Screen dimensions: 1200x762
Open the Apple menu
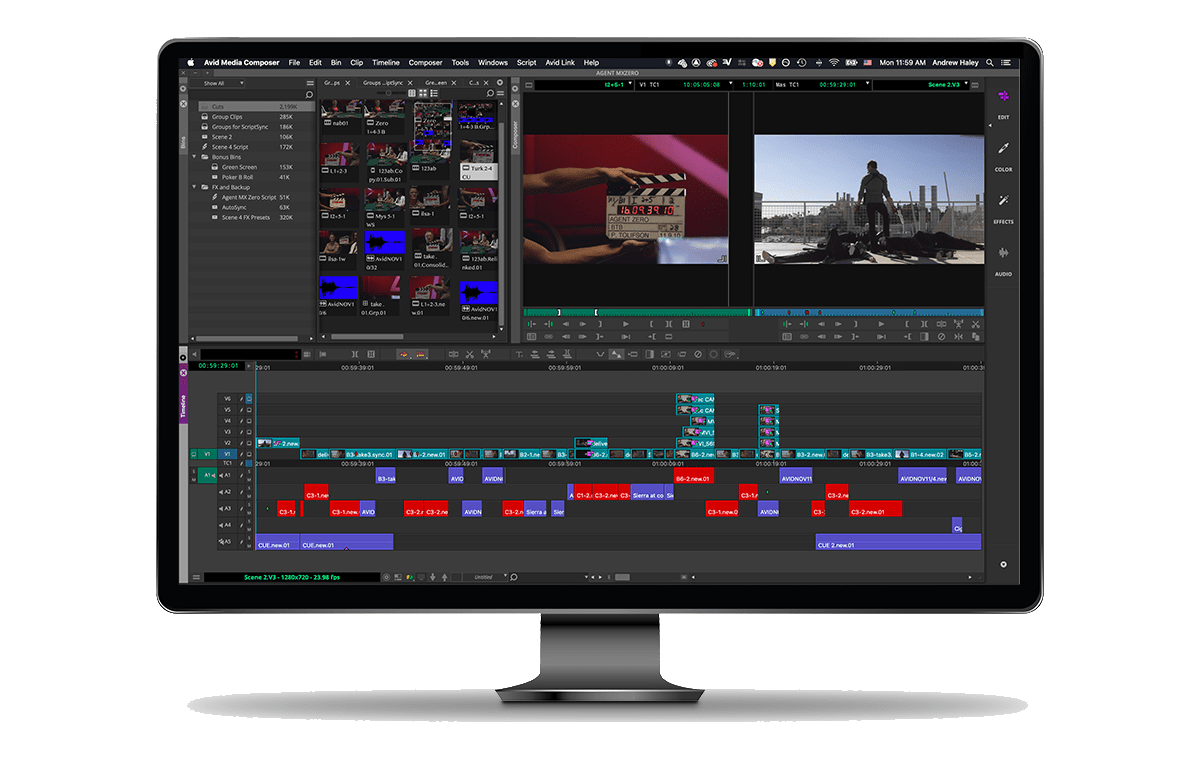pyautogui.click(x=190, y=62)
